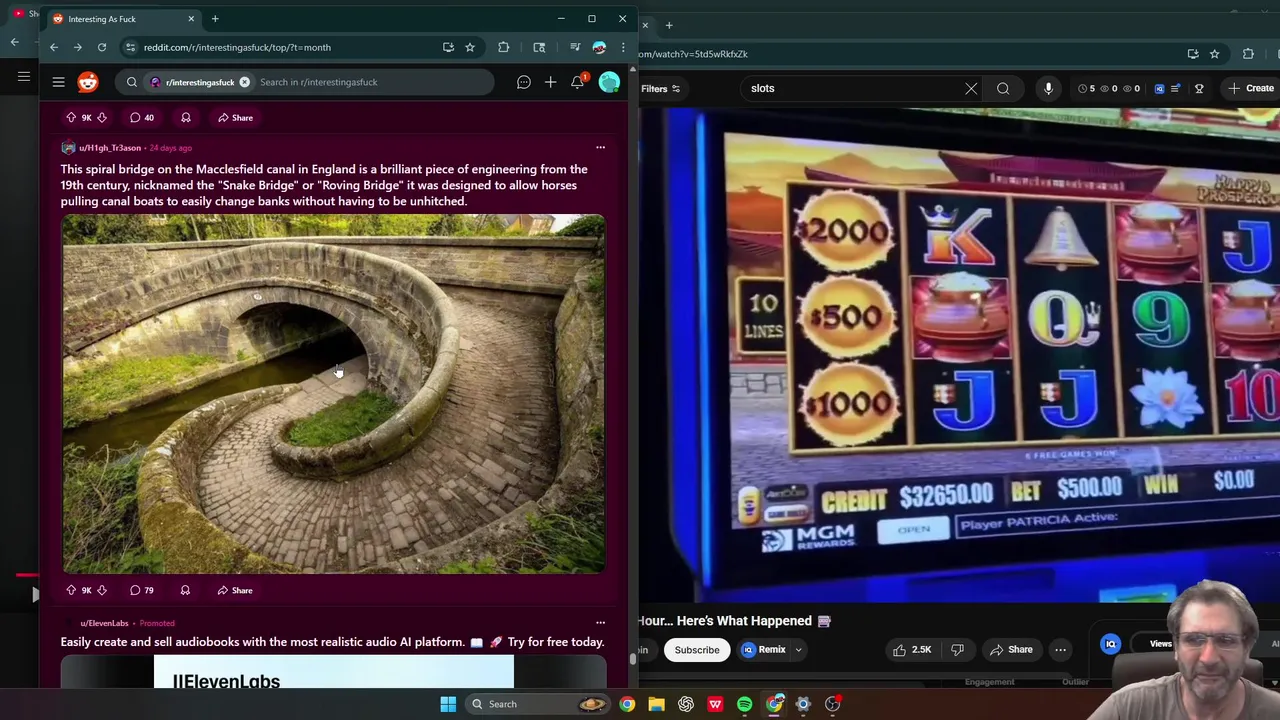Bookmark the Reddit page with star icon

coord(470,47)
